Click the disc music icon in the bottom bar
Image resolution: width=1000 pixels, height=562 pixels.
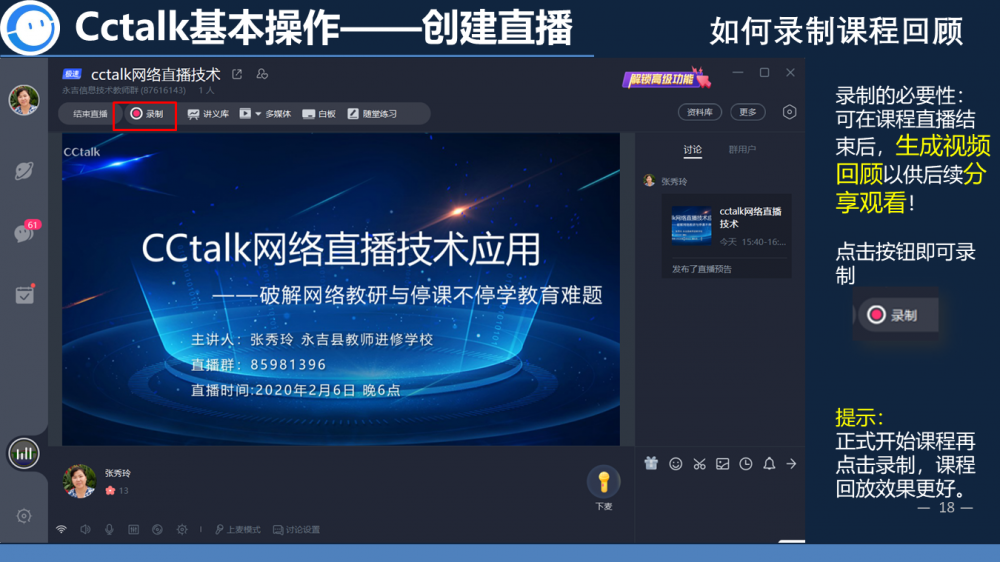tap(158, 529)
